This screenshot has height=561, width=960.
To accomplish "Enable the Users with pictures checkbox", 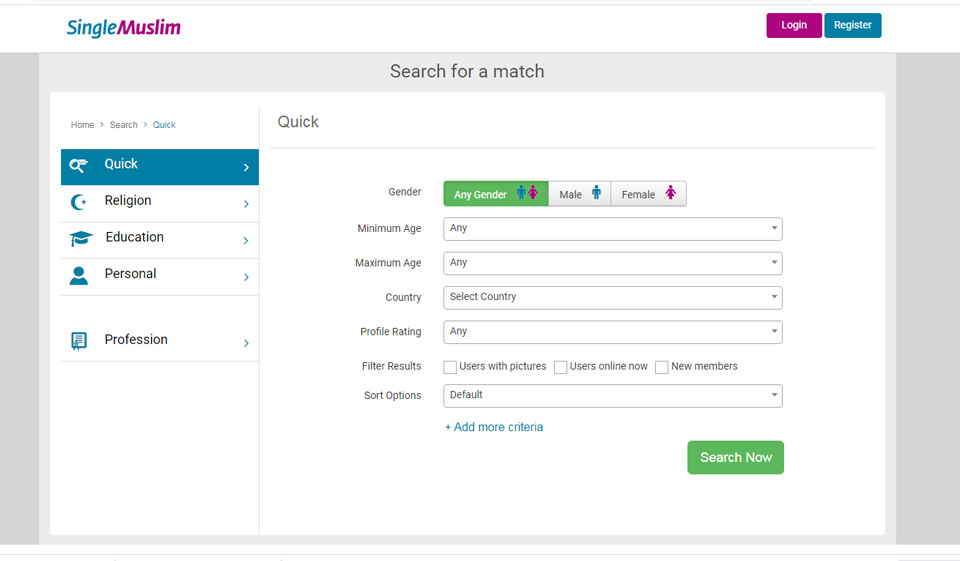I will click(x=450, y=367).
